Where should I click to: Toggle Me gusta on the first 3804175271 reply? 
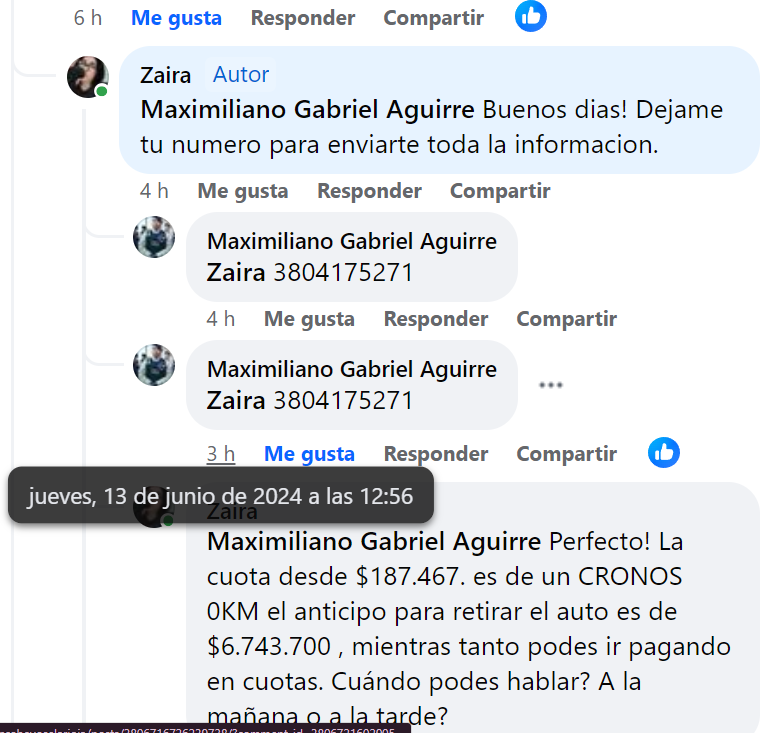(309, 319)
